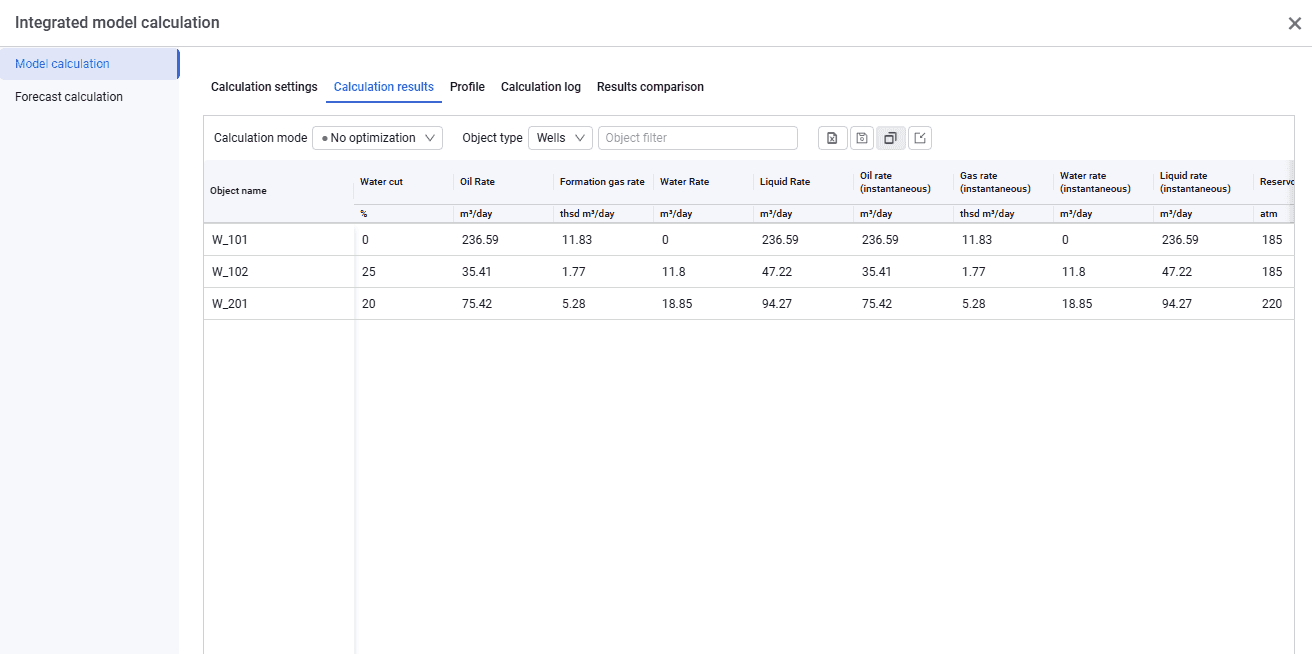This screenshot has width=1312, height=654.
Task: Open the Profile tab
Action: pos(467,87)
